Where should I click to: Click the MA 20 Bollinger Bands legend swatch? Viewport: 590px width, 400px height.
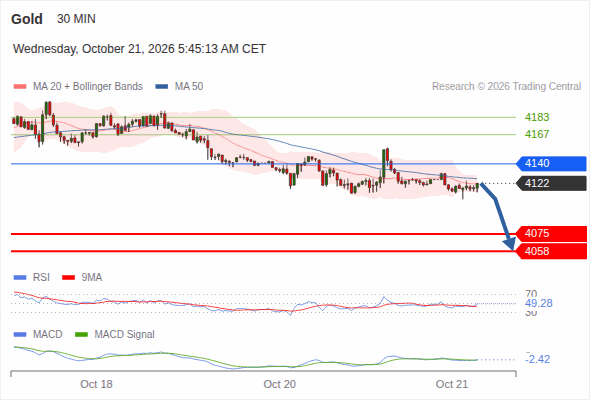(20, 87)
